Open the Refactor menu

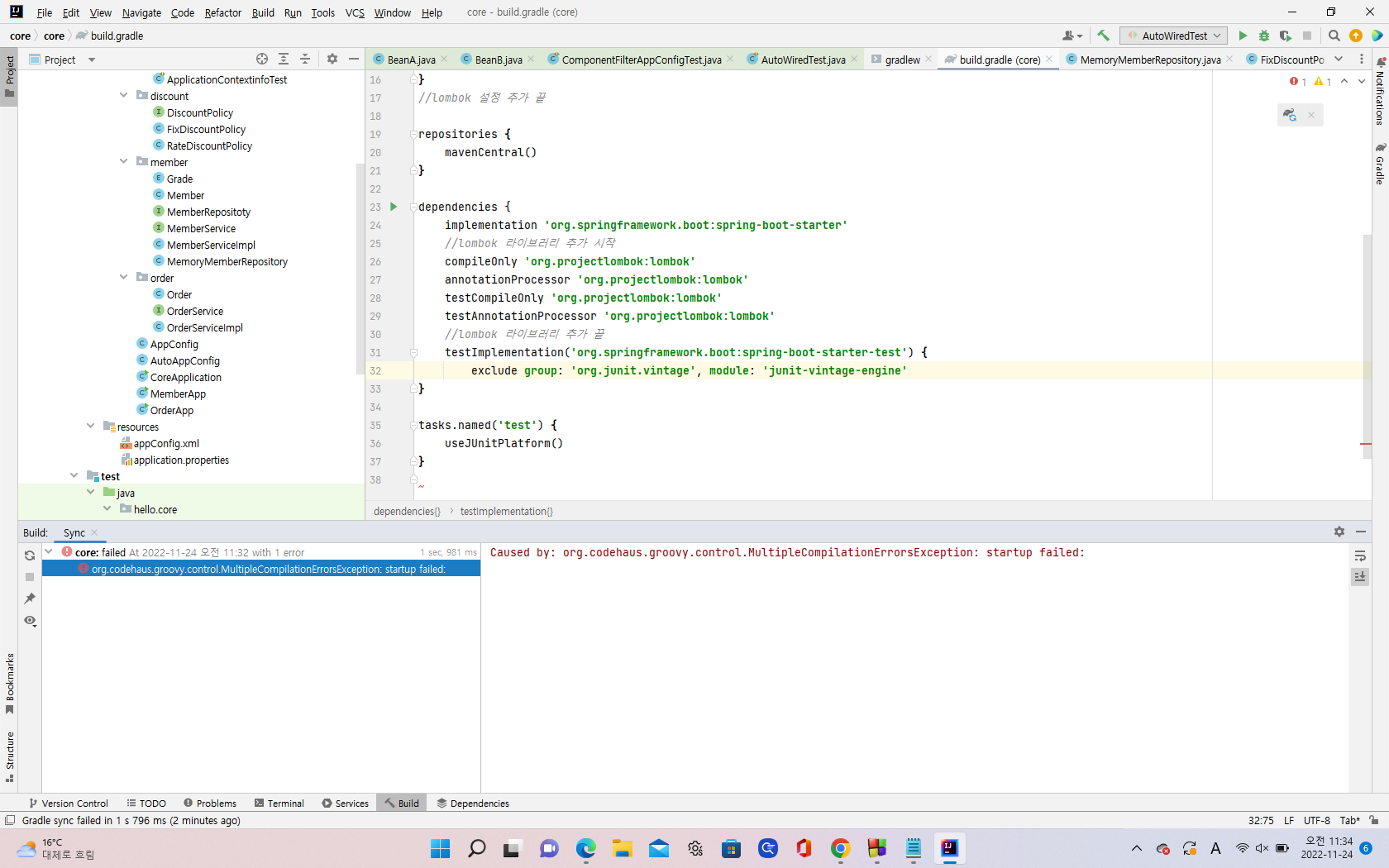click(222, 12)
